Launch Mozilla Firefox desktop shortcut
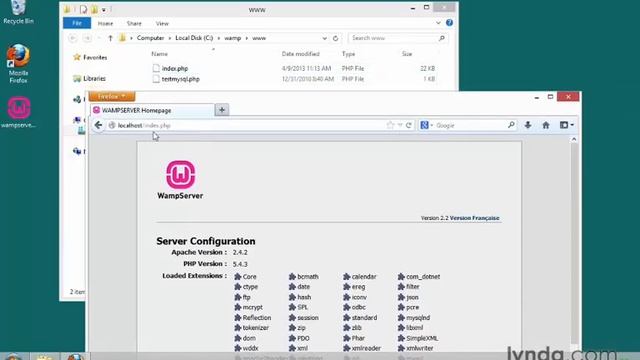Image resolution: width=640 pixels, height=360 pixels. pyautogui.click(x=18, y=63)
